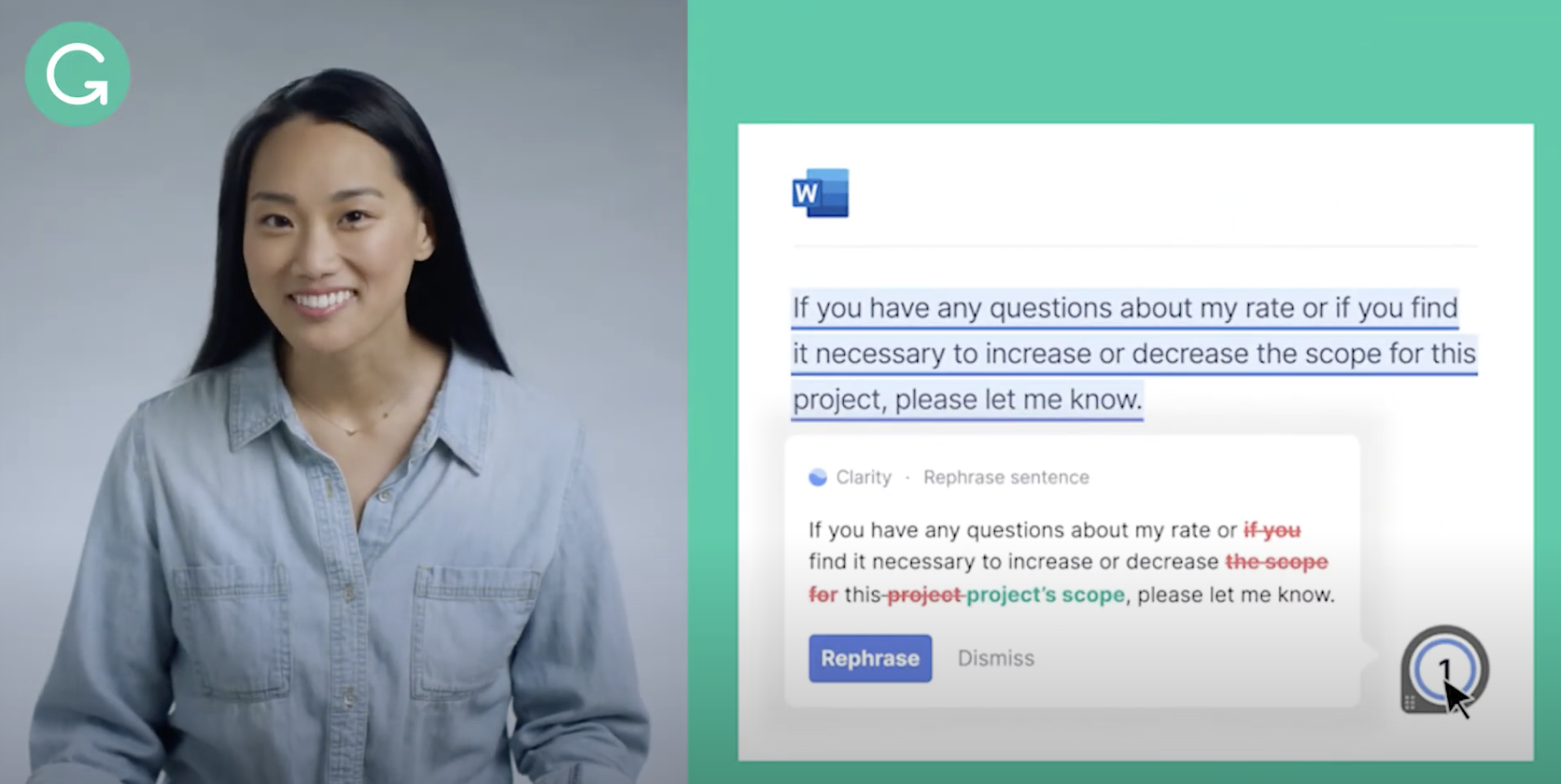The height and width of the screenshot is (784, 1561).
Task: Open the Microsoft Word icon
Action: [x=821, y=192]
